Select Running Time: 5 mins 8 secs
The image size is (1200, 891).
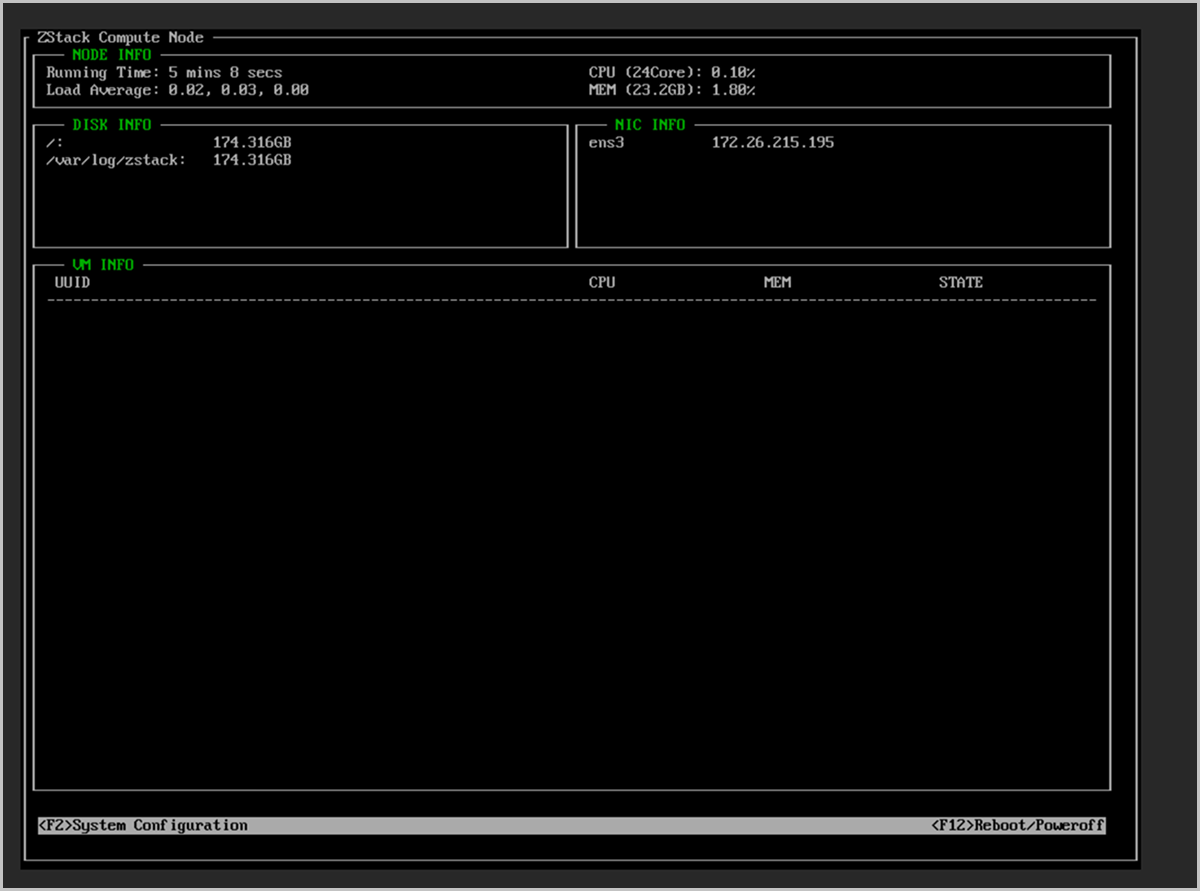pos(164,73)
